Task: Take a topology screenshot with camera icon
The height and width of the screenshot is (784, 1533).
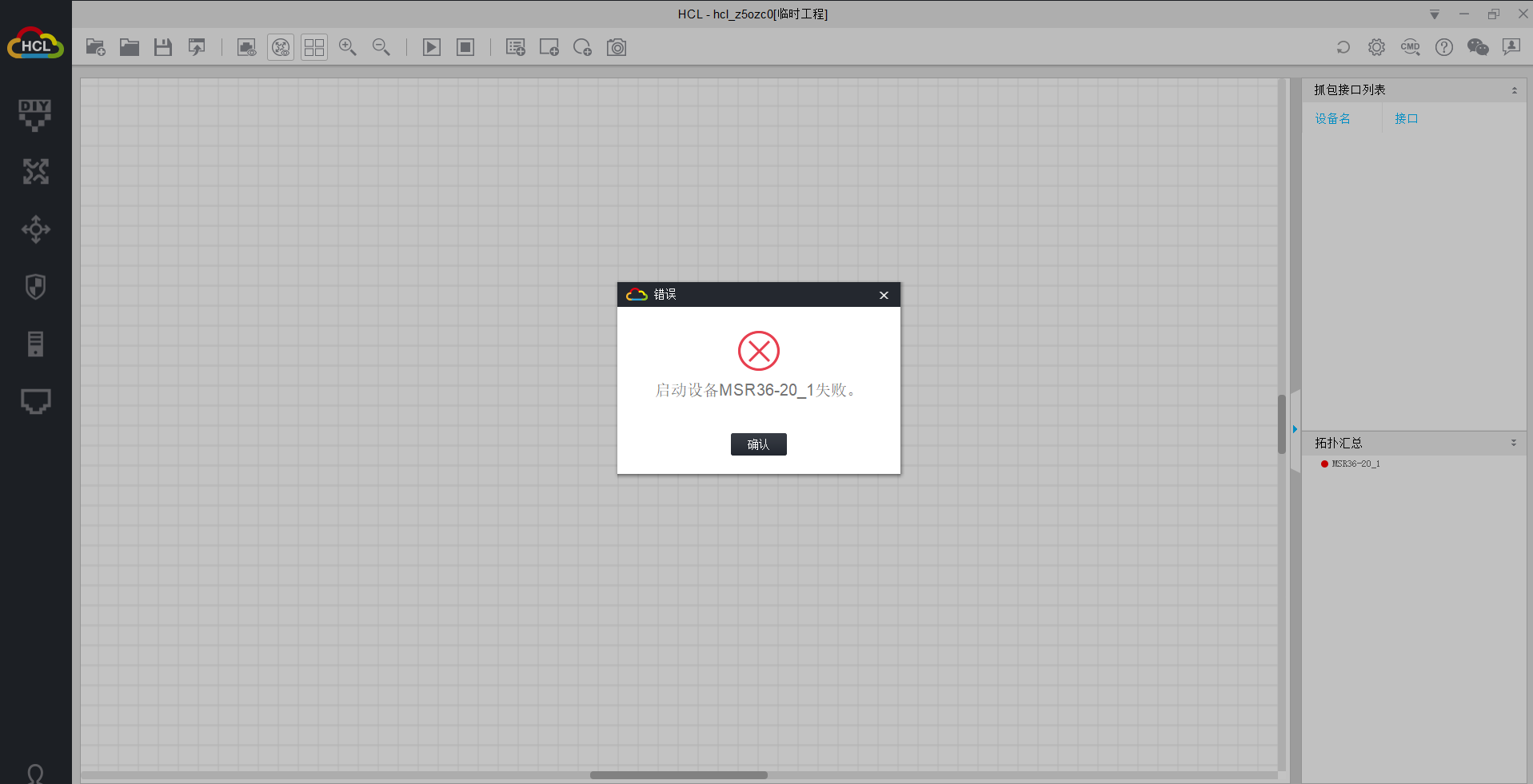Action: pyautogui.click(x=617, y=48)
